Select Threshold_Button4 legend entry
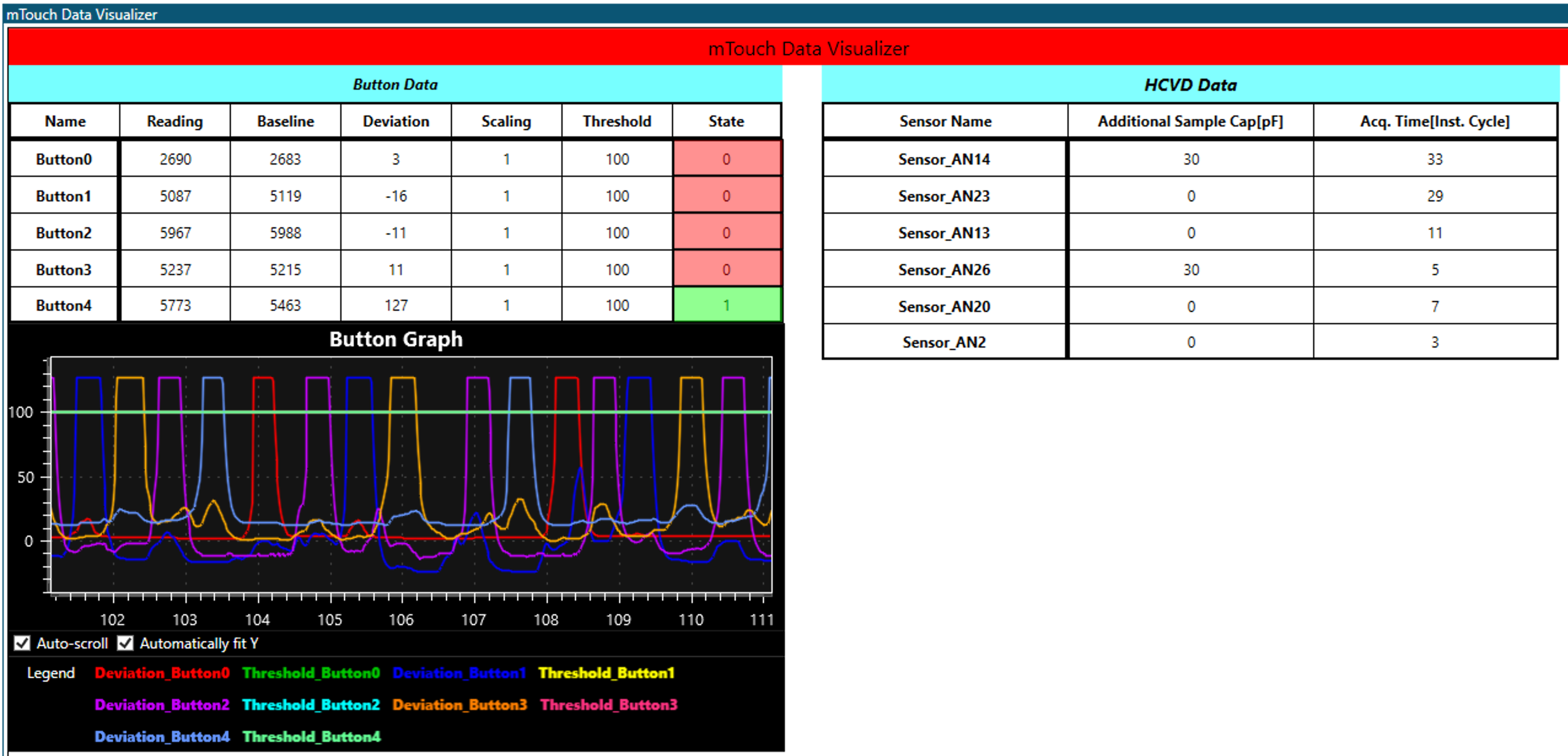 point(311,737)
